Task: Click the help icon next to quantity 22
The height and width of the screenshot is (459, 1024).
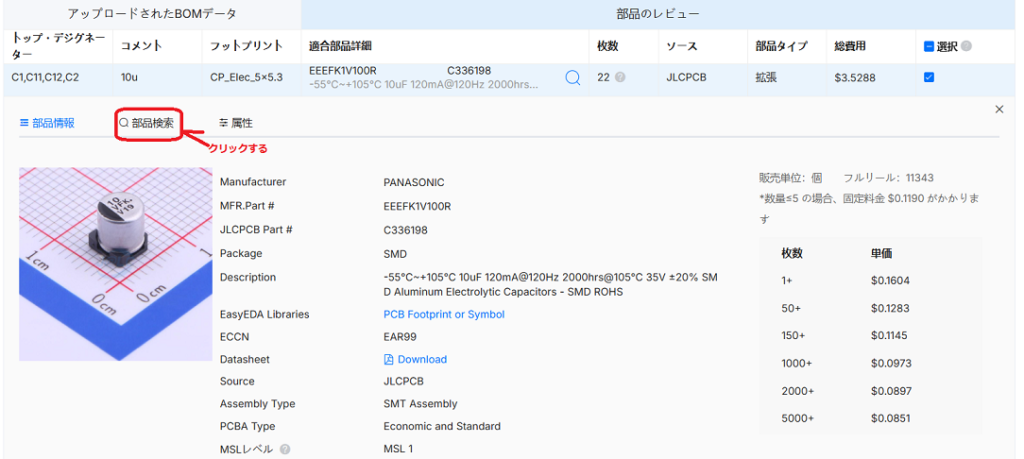Action: 620,77
